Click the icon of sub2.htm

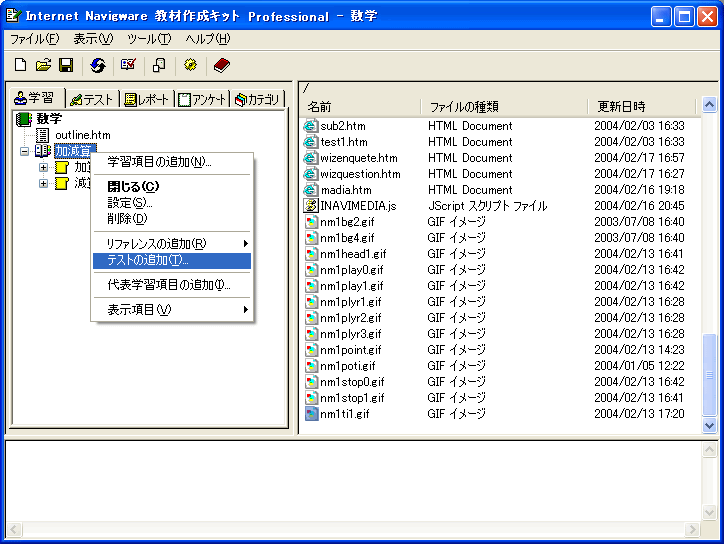point(311,126)
